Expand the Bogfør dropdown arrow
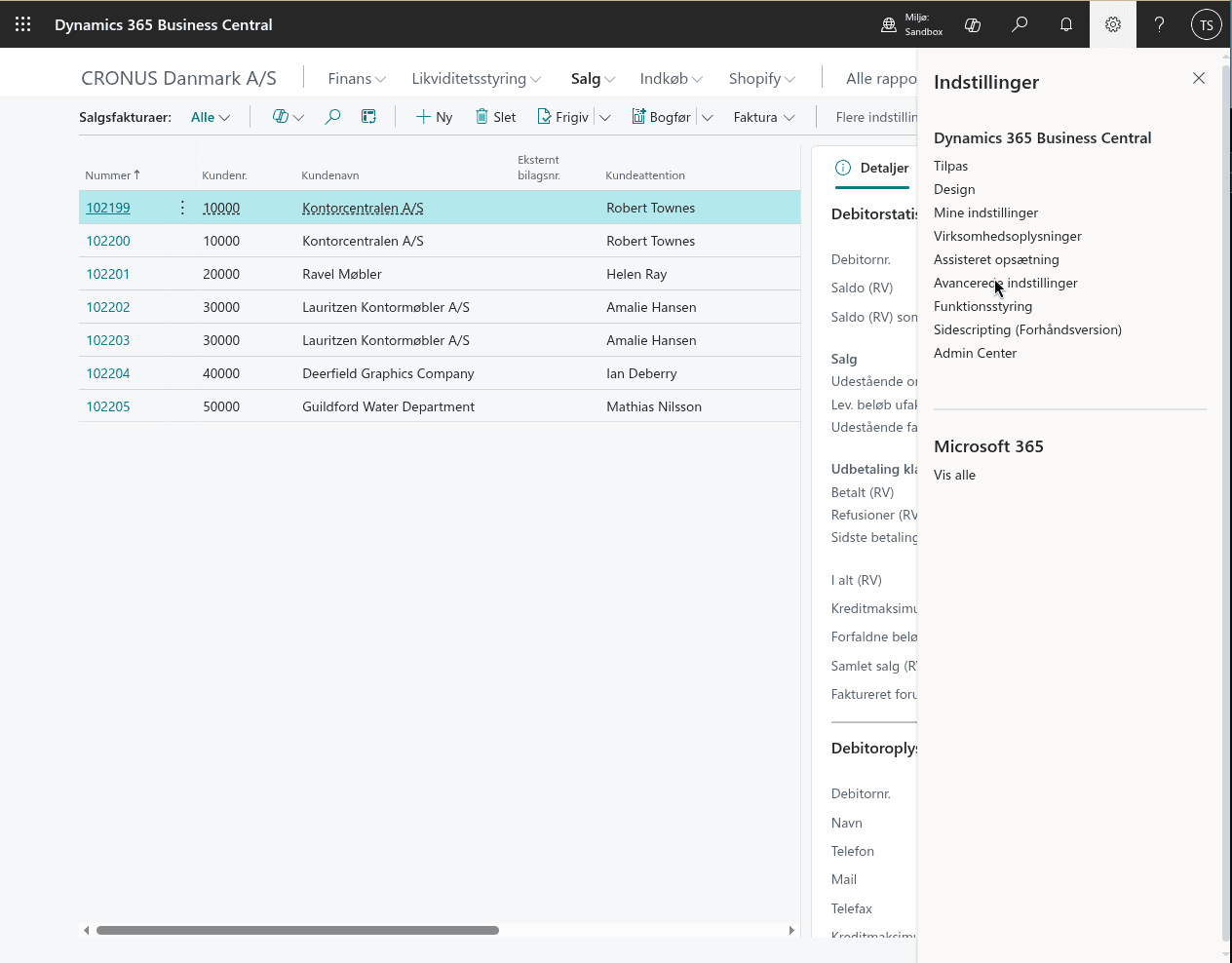This screenshot has height=963, width=1232. (x=708, y=118)
